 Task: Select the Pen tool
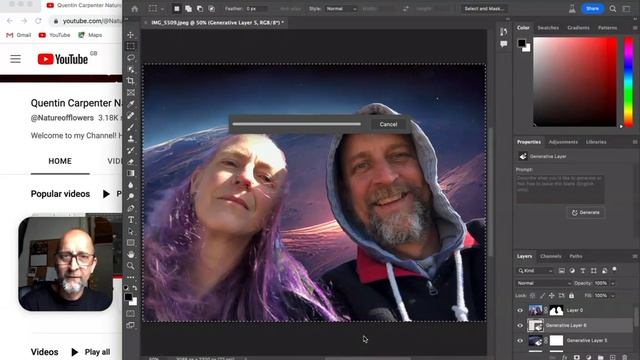tap(131, 208)
